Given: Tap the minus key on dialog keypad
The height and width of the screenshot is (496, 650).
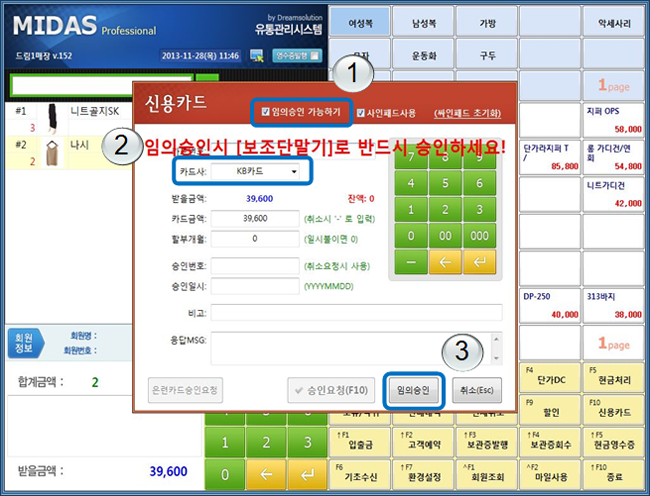Looking at the screenshot, I should (x=411, y=262).
